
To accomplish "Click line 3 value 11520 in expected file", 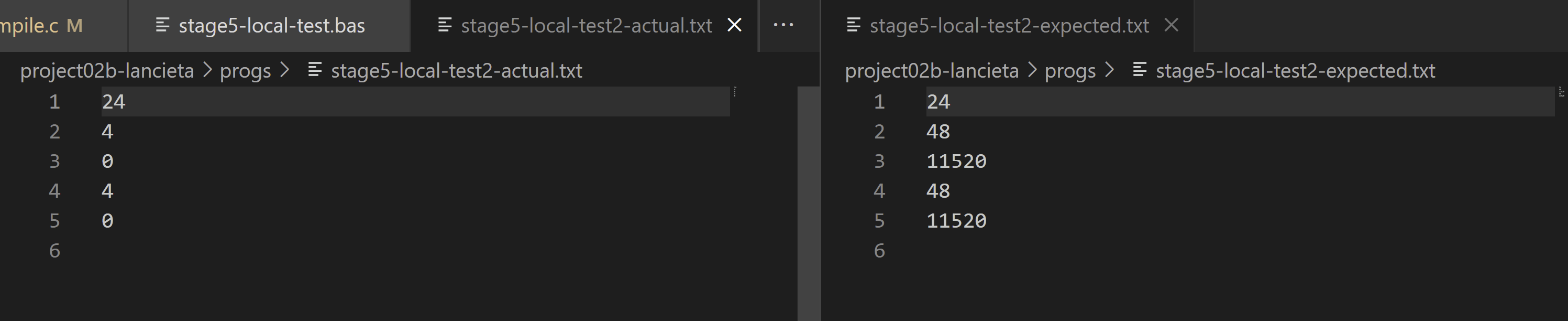I will click(956, 161).
